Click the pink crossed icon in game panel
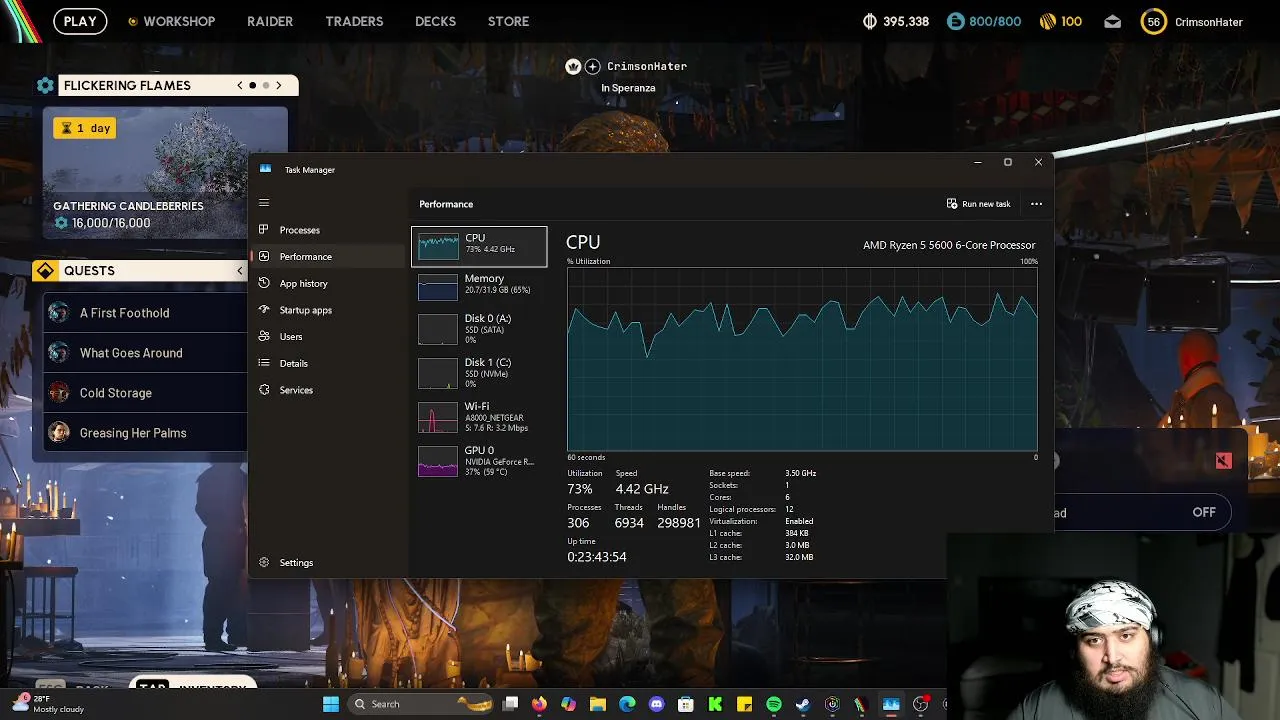1280x720 pixels. 1223,461
